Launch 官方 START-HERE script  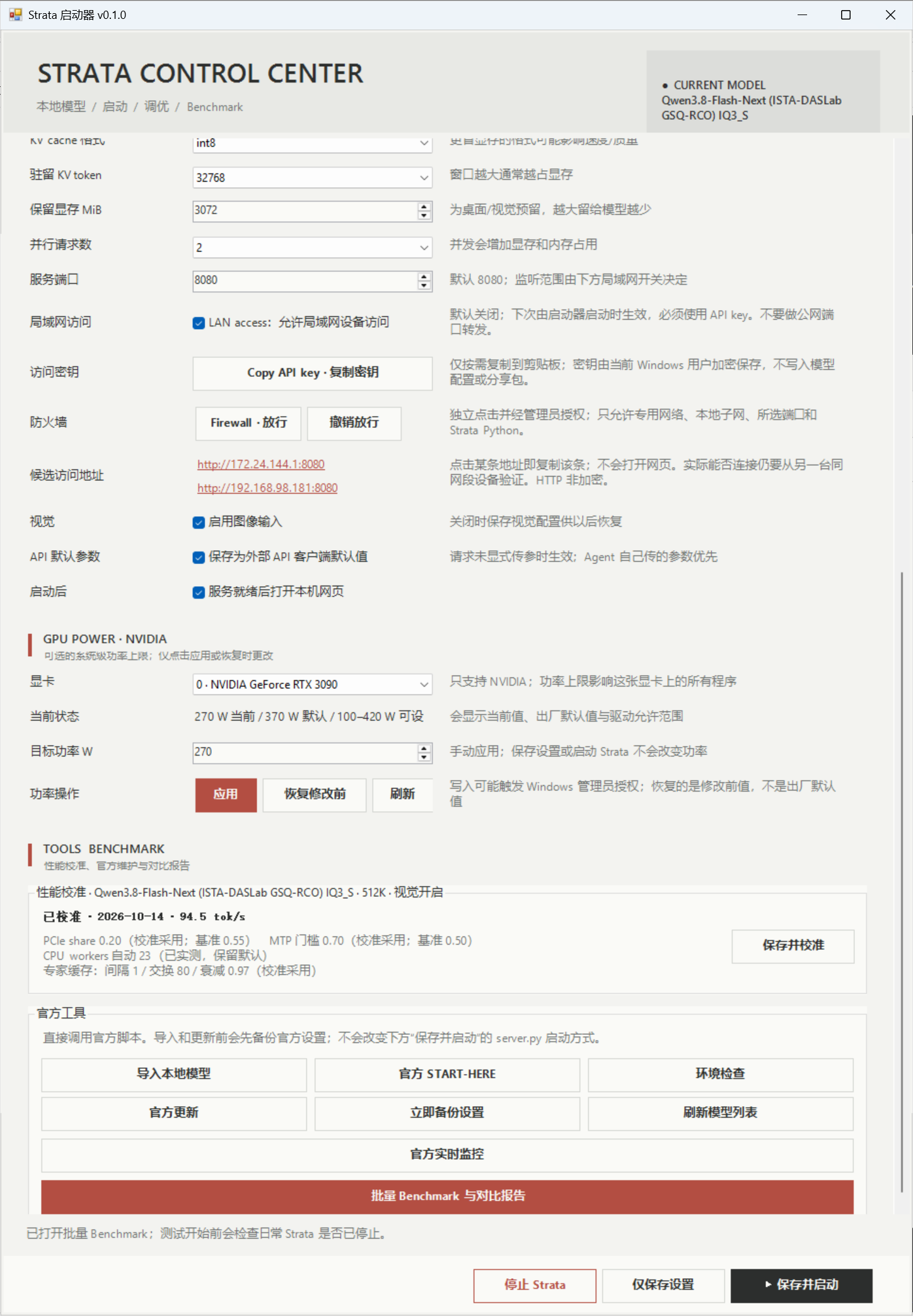coord(447,1075)
